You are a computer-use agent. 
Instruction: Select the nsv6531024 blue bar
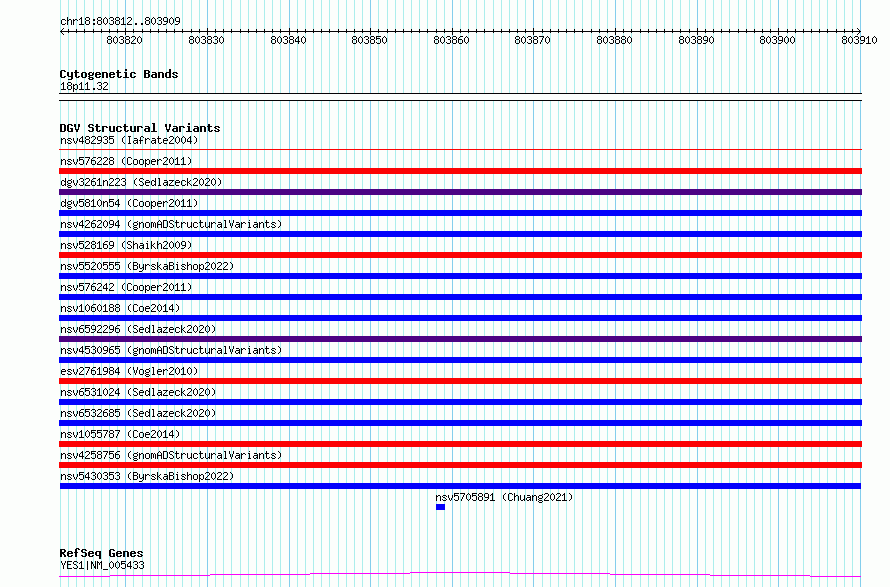[460, 402]
